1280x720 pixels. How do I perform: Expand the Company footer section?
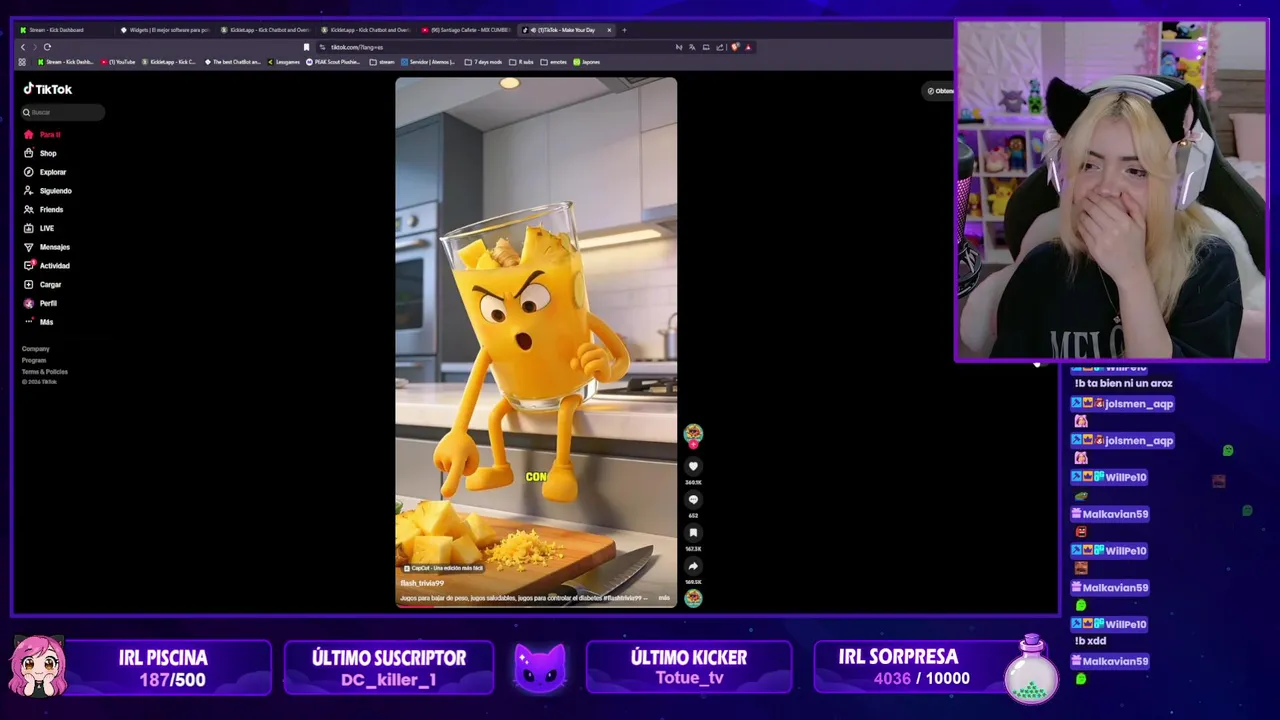pyautogui.click(x=36, y=349)
